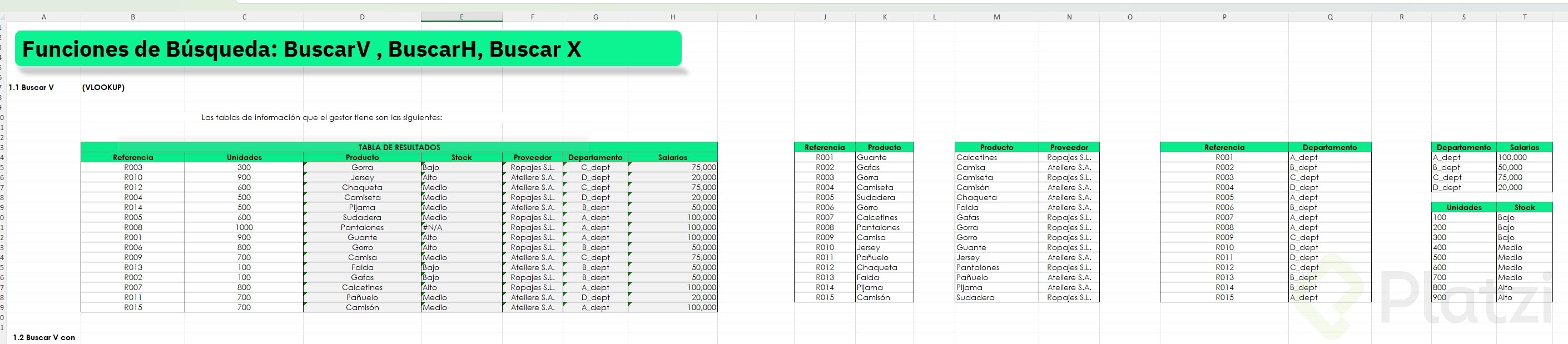Viewport: 1568px width, 344px height.
Task: Select 'Gorra' in TABLA DE RESULTADOS Producto column
Action: [362, 167]
